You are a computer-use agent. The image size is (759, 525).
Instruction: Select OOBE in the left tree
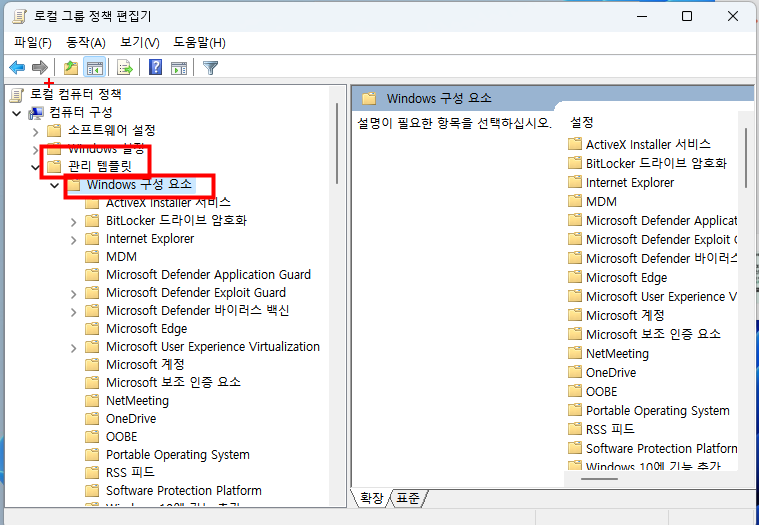(x=121, y=437)
